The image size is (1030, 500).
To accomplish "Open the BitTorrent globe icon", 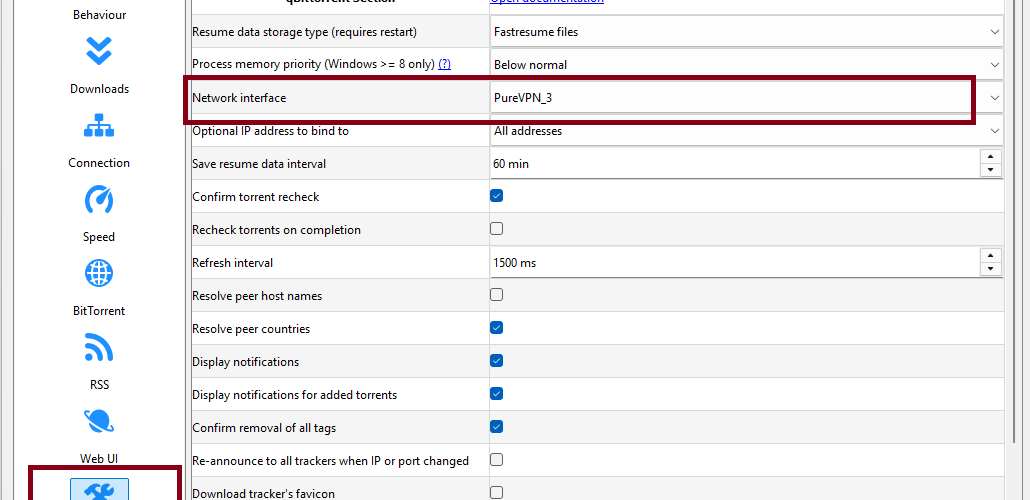I will [99, 273].
